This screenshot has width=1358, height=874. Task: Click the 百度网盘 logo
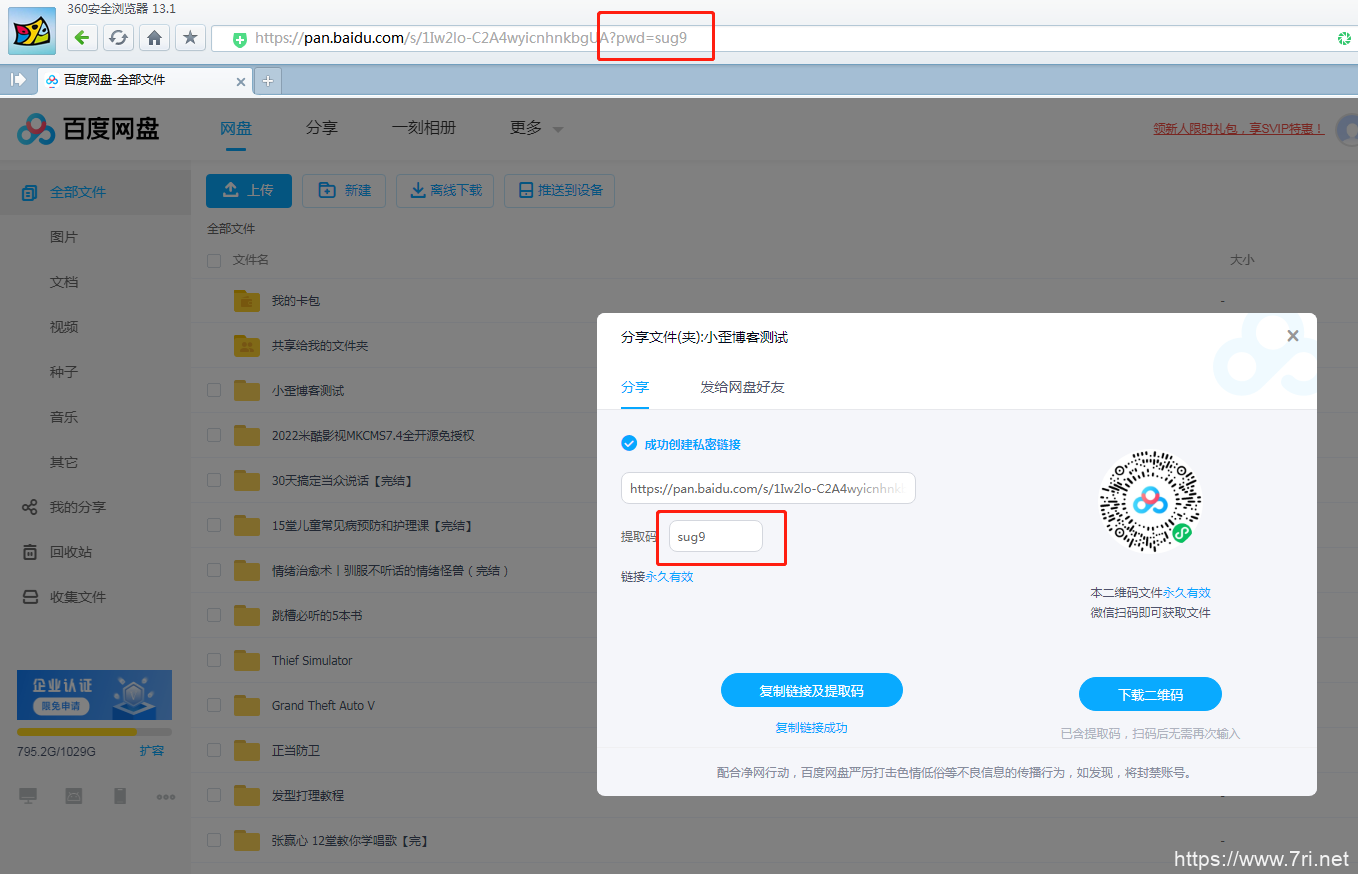coord(89,128)
